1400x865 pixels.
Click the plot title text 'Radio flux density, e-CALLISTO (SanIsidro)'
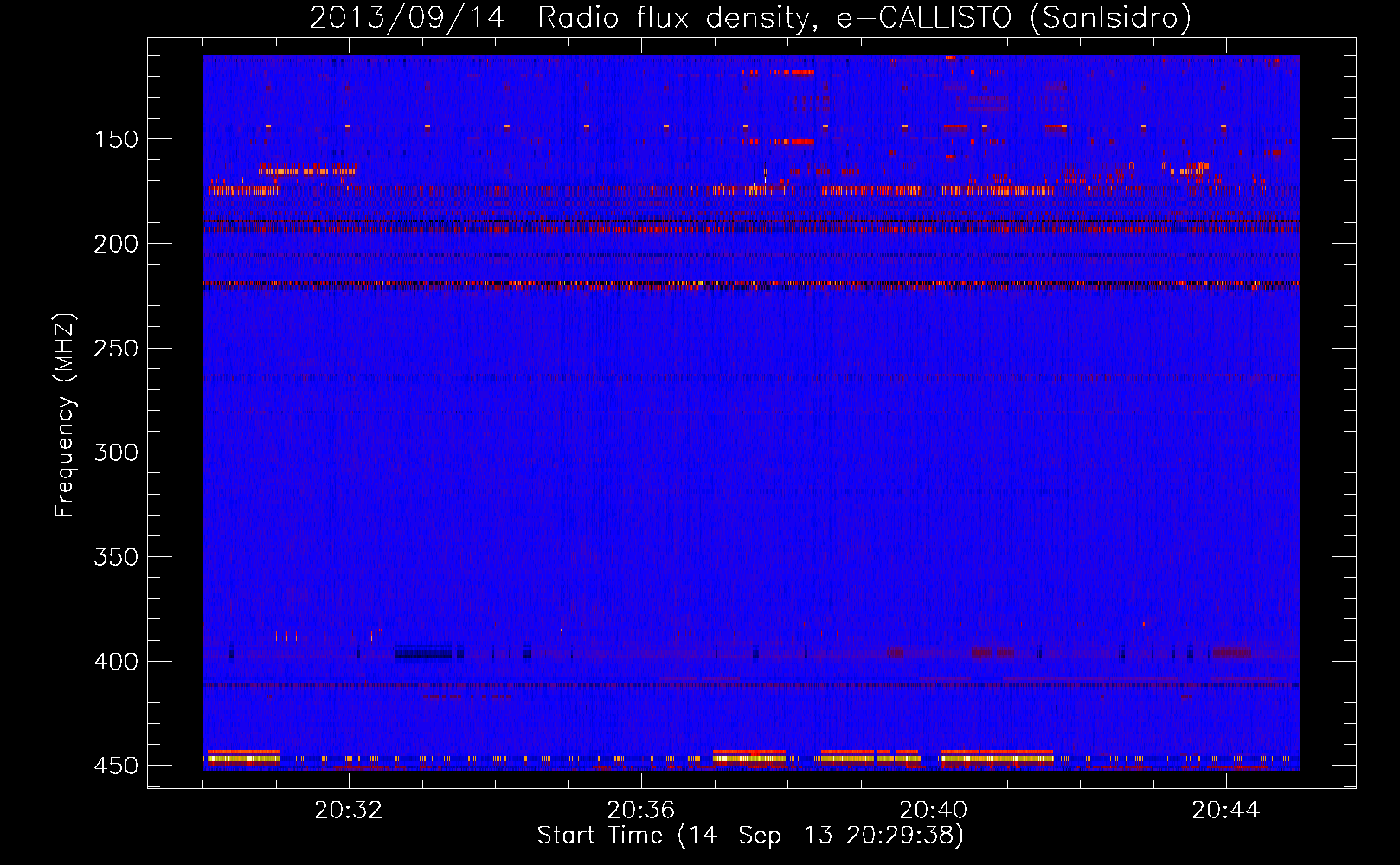point(864,17)
